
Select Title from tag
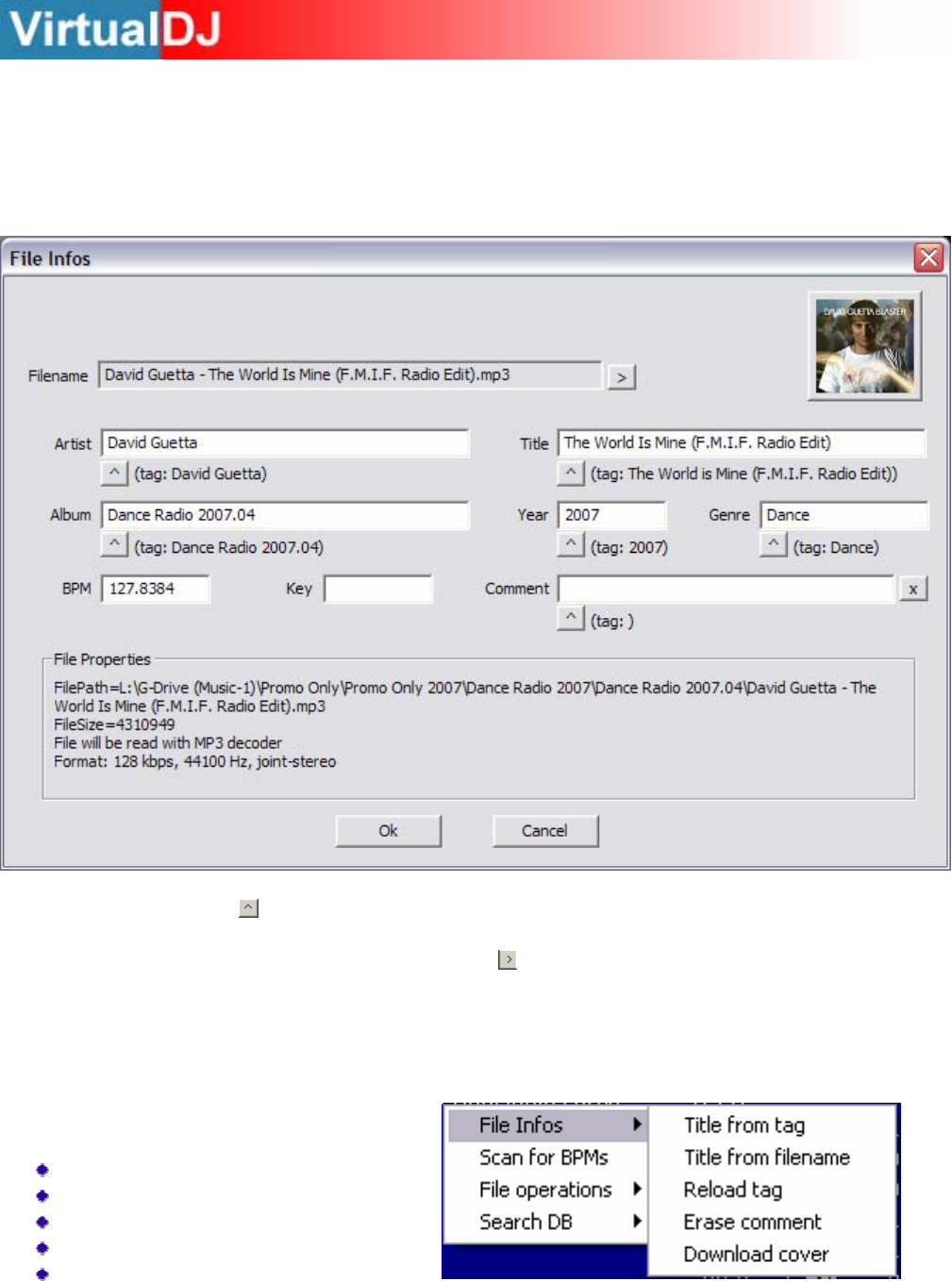[771, 1124]
